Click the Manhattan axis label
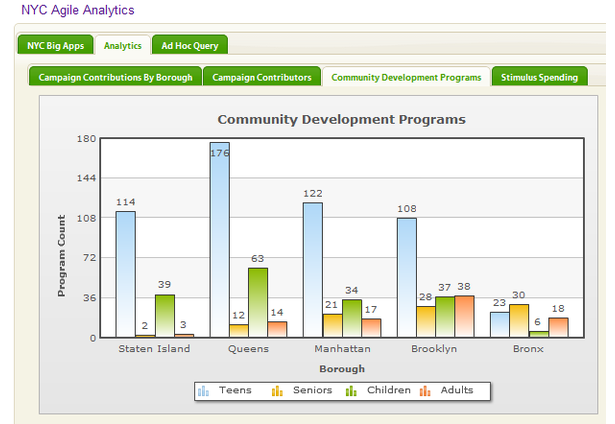The width and height of the screenshot is (615, 424). click(342, 349)
